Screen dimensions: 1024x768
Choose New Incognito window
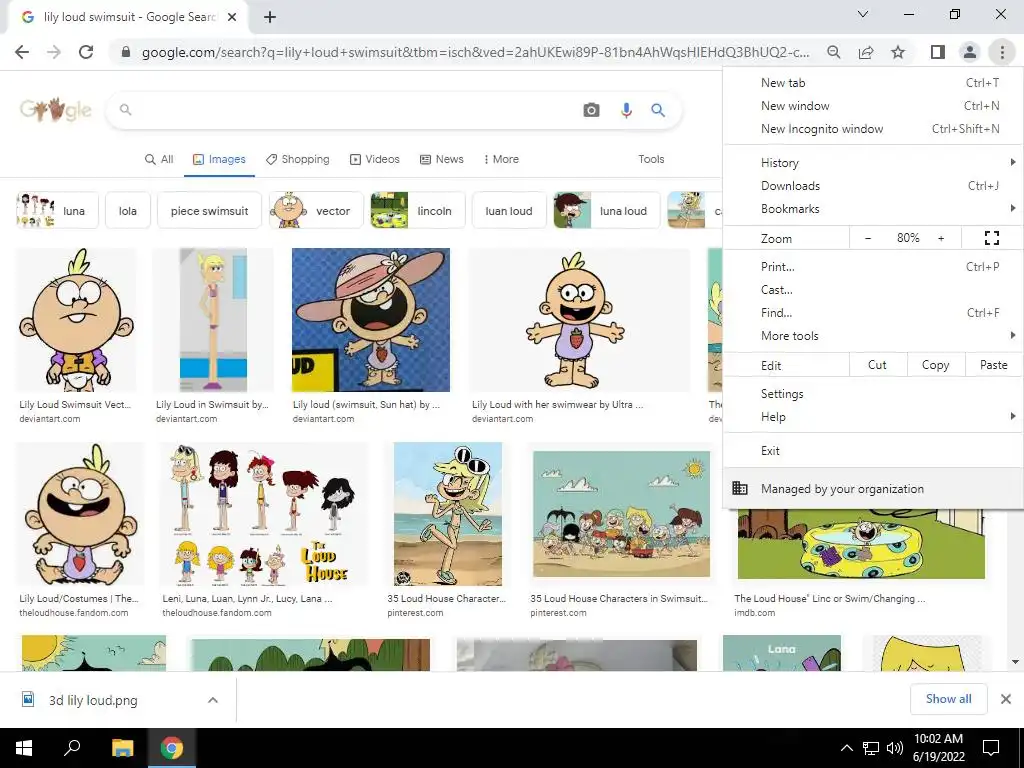pos(873,129)
